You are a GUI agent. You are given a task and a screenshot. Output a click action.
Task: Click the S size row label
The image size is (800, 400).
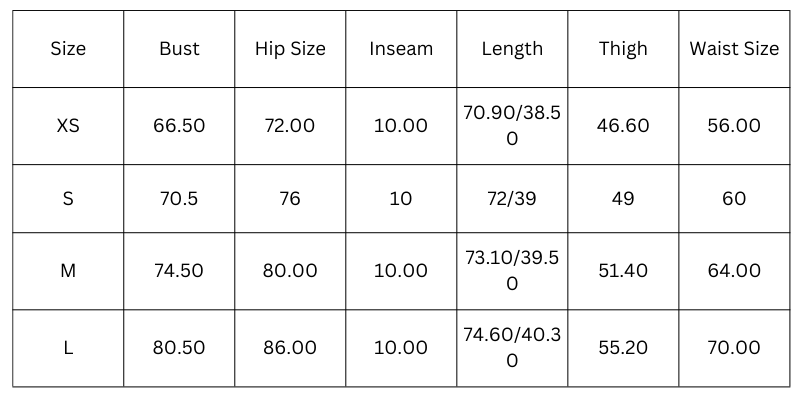(68, 199)
